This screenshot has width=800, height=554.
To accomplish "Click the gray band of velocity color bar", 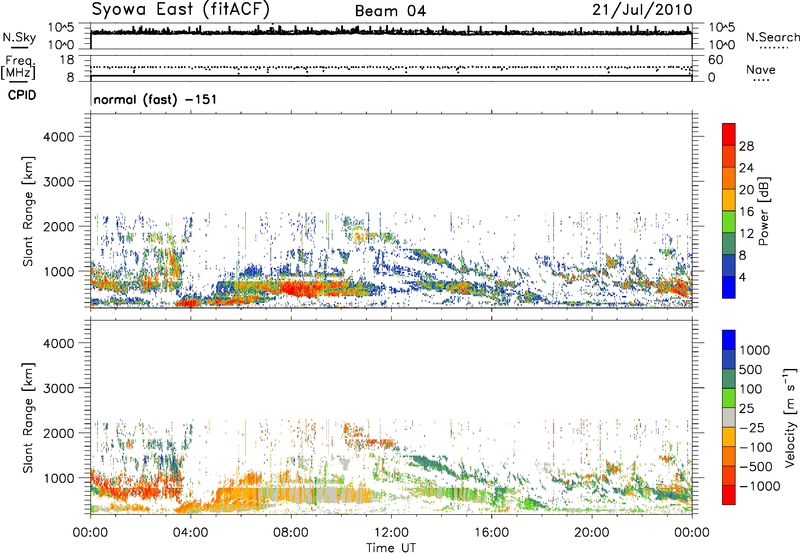I will pos(729,417).
